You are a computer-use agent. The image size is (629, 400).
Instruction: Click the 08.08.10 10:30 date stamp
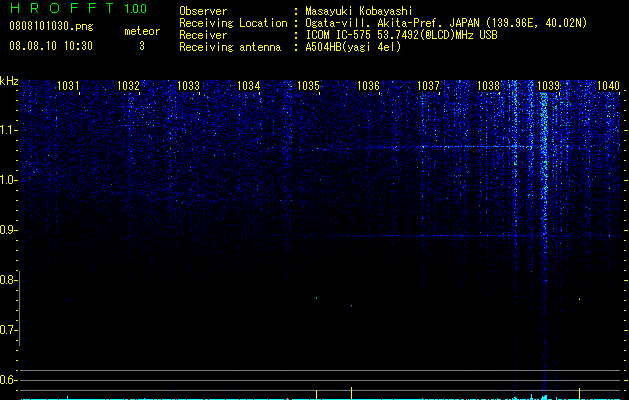pos(51,46)
